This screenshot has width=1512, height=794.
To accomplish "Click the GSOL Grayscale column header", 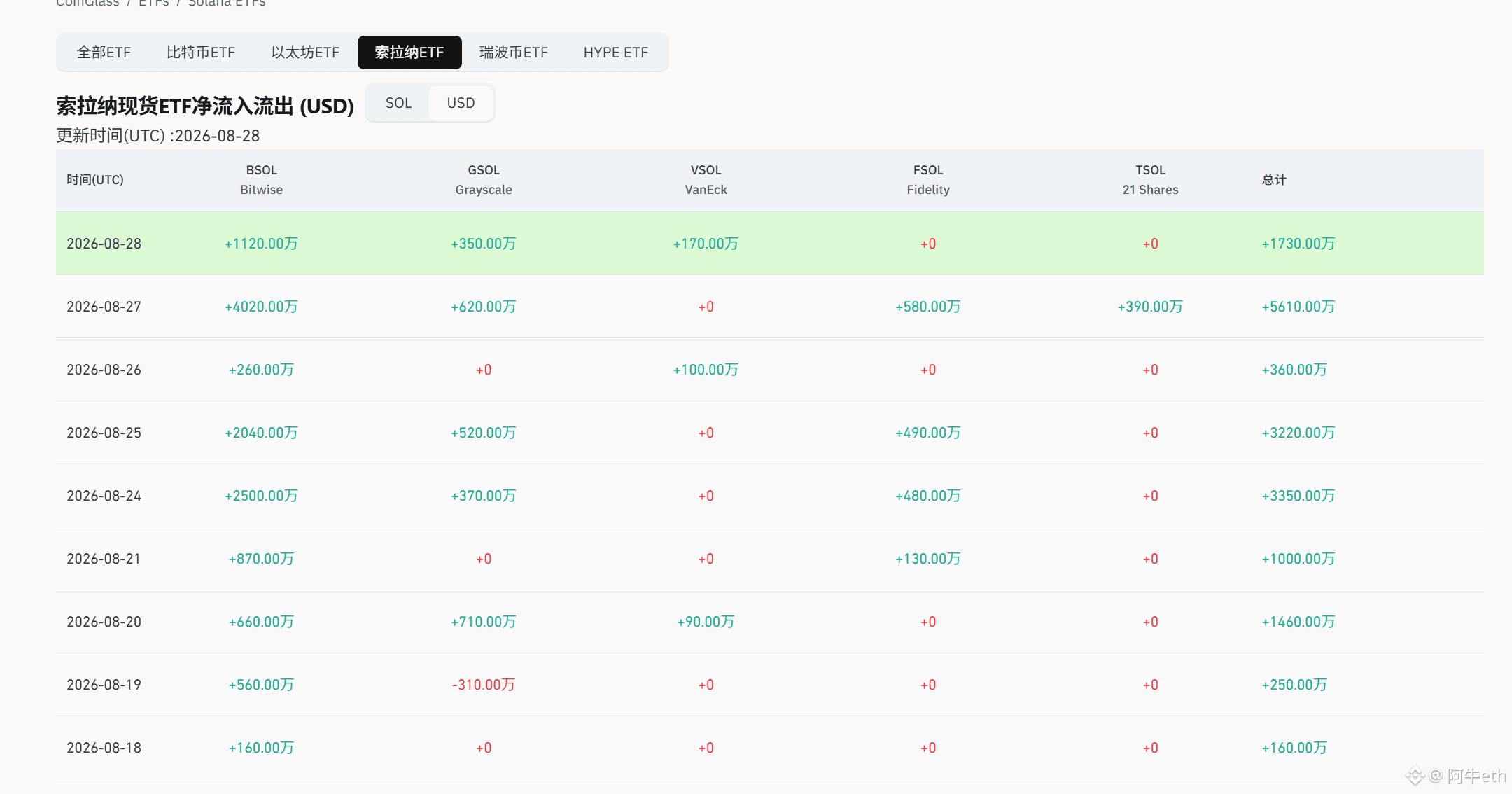I will [484, 180].
